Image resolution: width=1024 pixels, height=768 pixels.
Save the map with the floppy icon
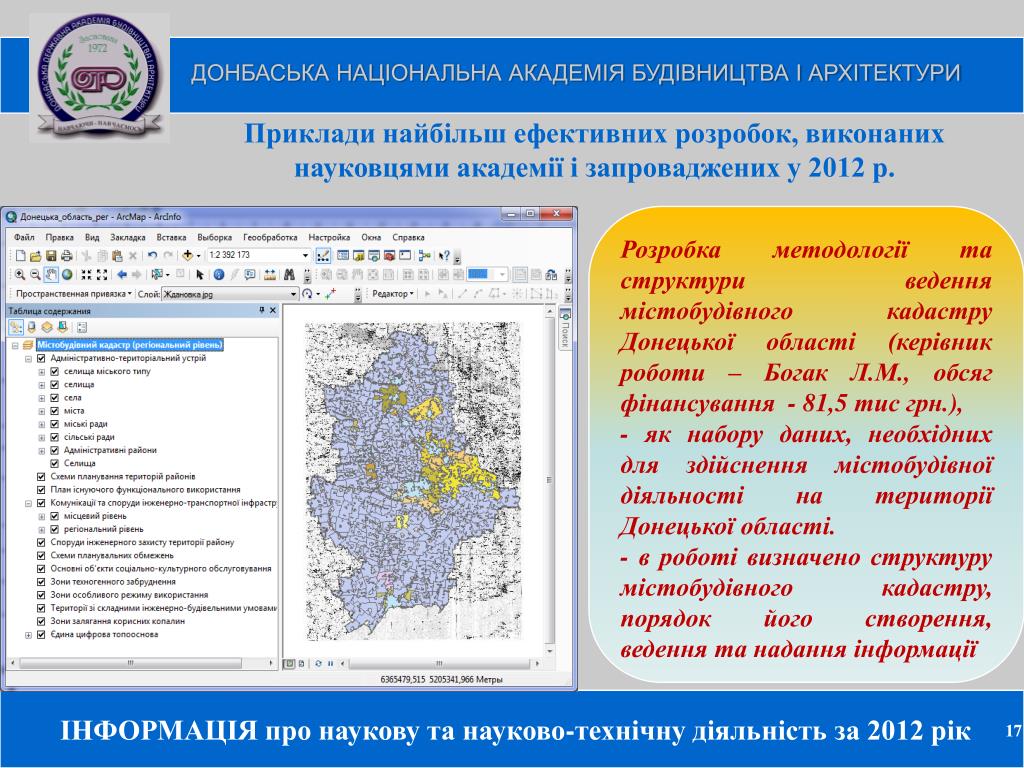pyautogui.click(x=50, y=256)
